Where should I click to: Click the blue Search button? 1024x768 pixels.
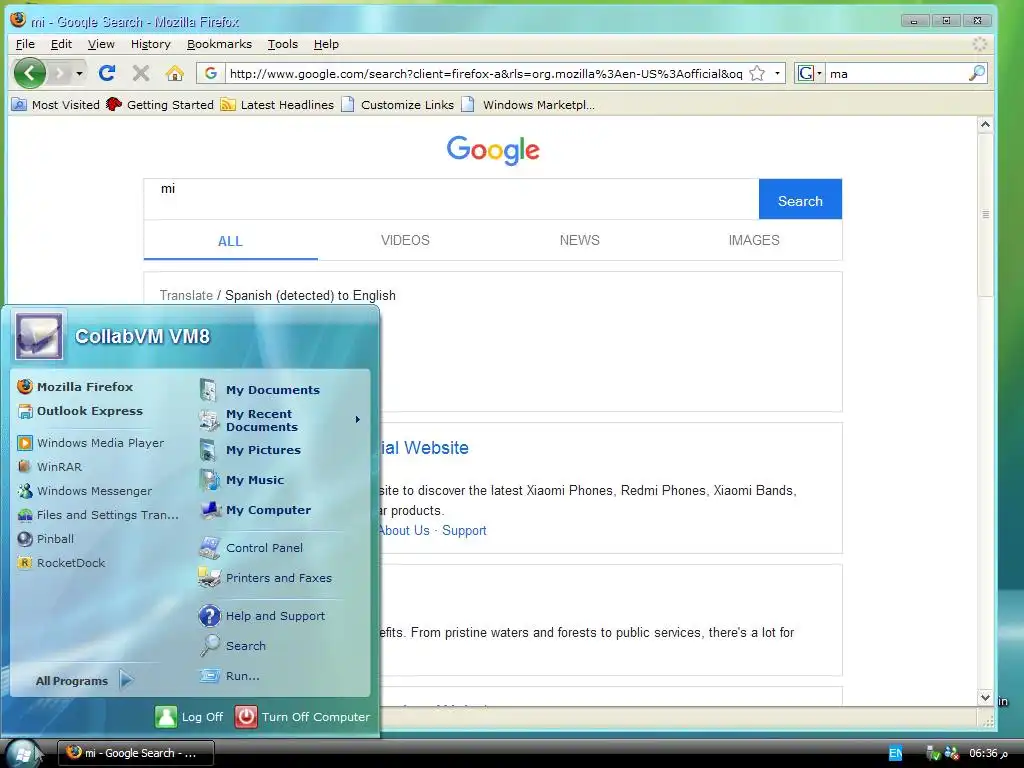point(800,199)
